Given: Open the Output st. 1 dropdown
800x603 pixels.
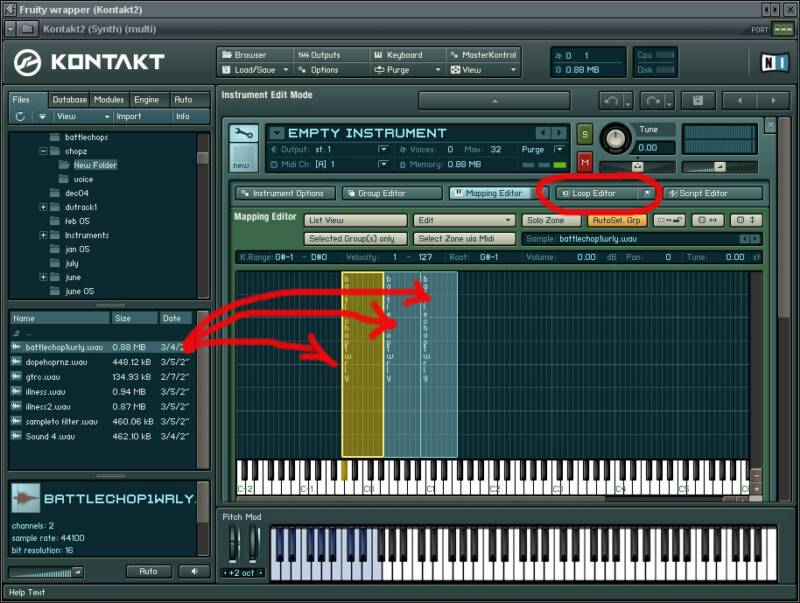Looking at the screenshot, I should [x=383, y=149].
